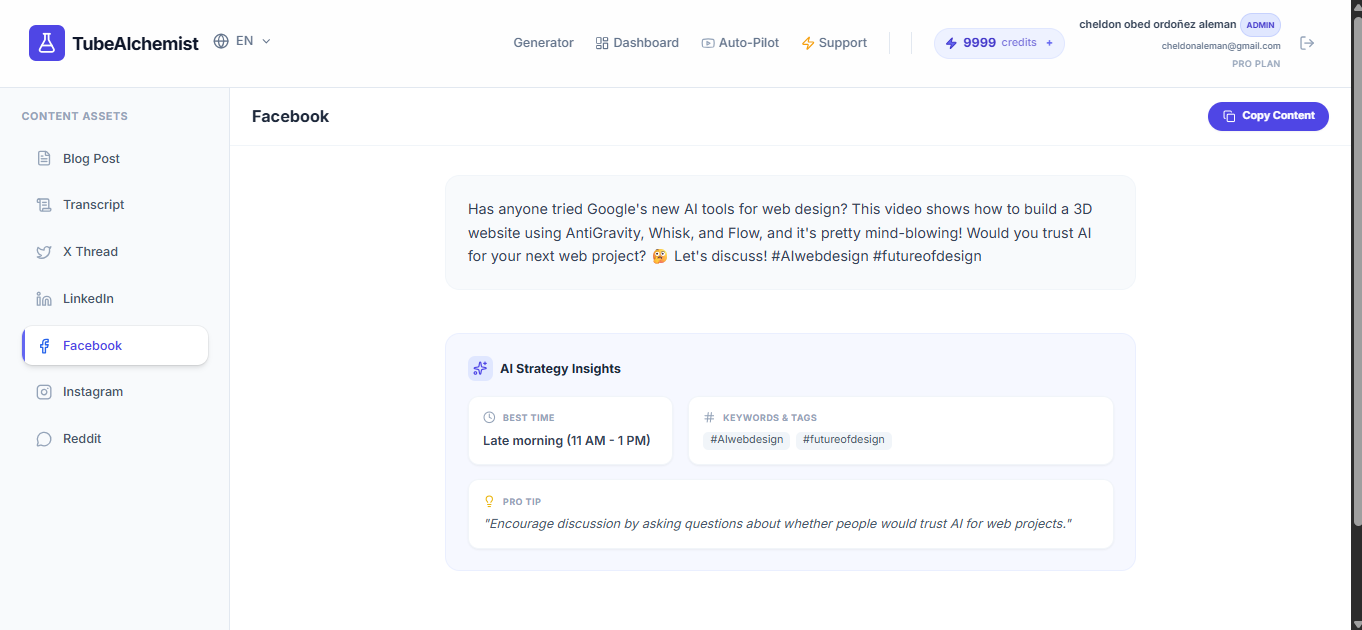Select the Transcript asset
The height and width of the screenshot is (630, 1362).
click(93, 205)
